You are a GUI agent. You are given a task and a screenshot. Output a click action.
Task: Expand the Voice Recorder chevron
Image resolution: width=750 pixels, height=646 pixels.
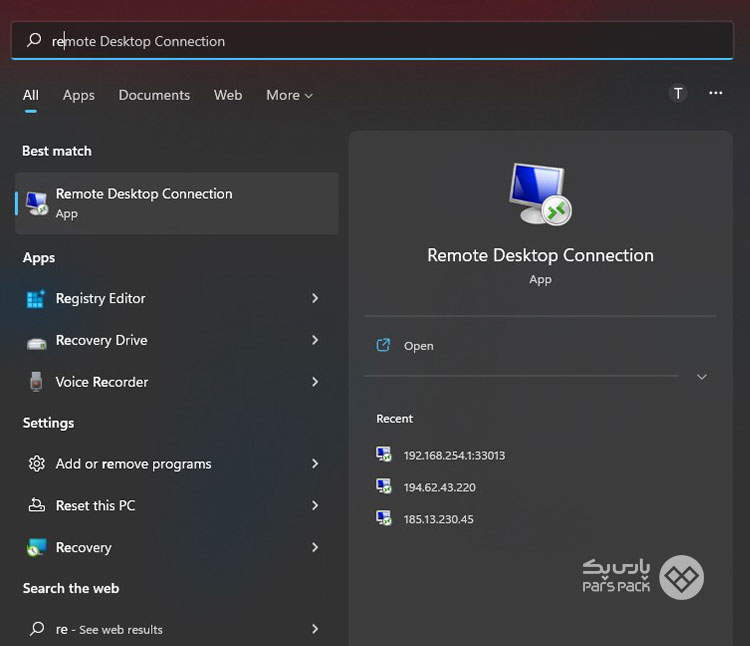pos(315,382)
